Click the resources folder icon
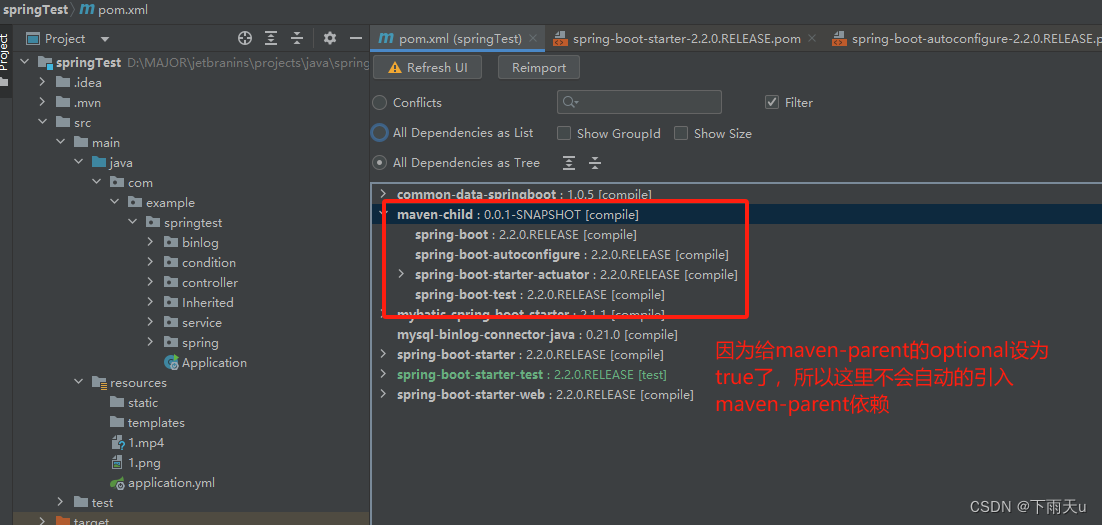The width and height of the screenshot is (1102, 525). (x=99, y=382)
